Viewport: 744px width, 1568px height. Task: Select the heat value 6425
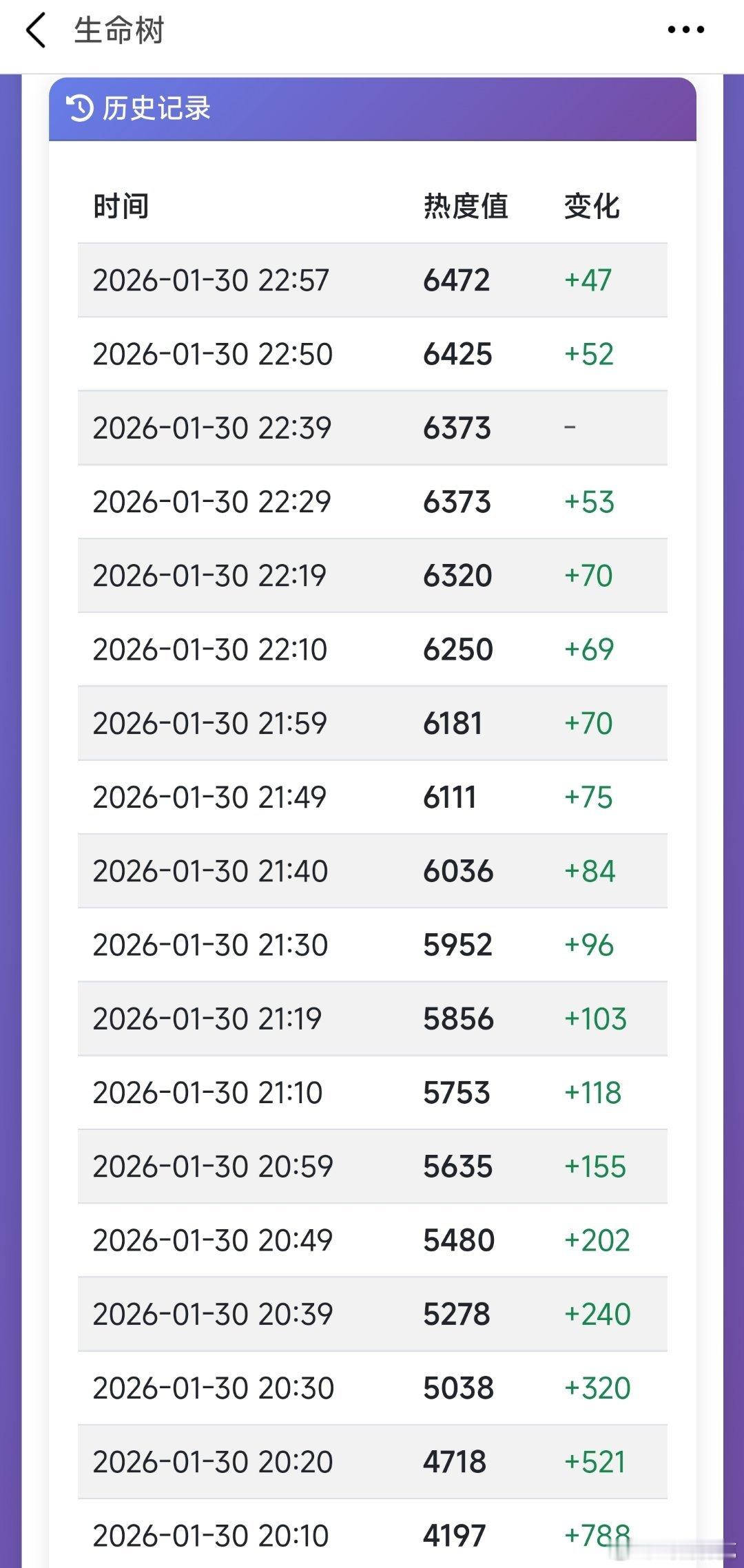(x=457, y=354)
